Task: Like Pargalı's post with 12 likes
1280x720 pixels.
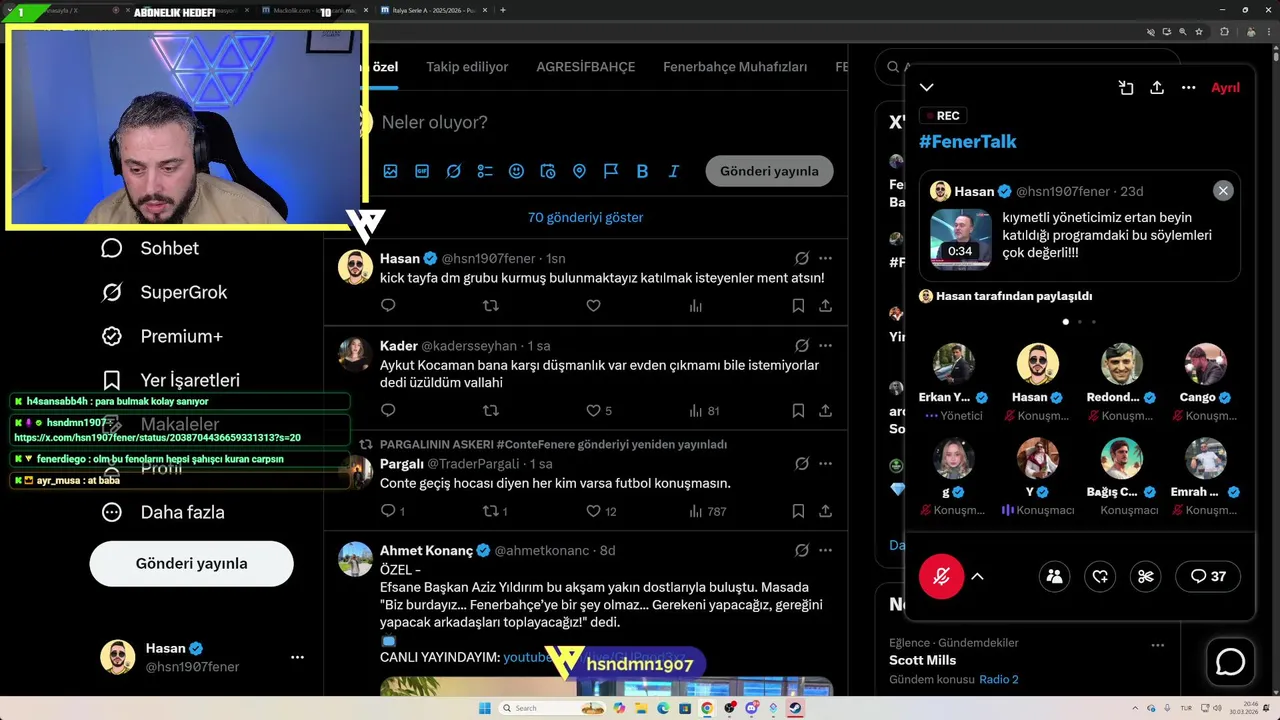Action: click(x=600, y=511)
